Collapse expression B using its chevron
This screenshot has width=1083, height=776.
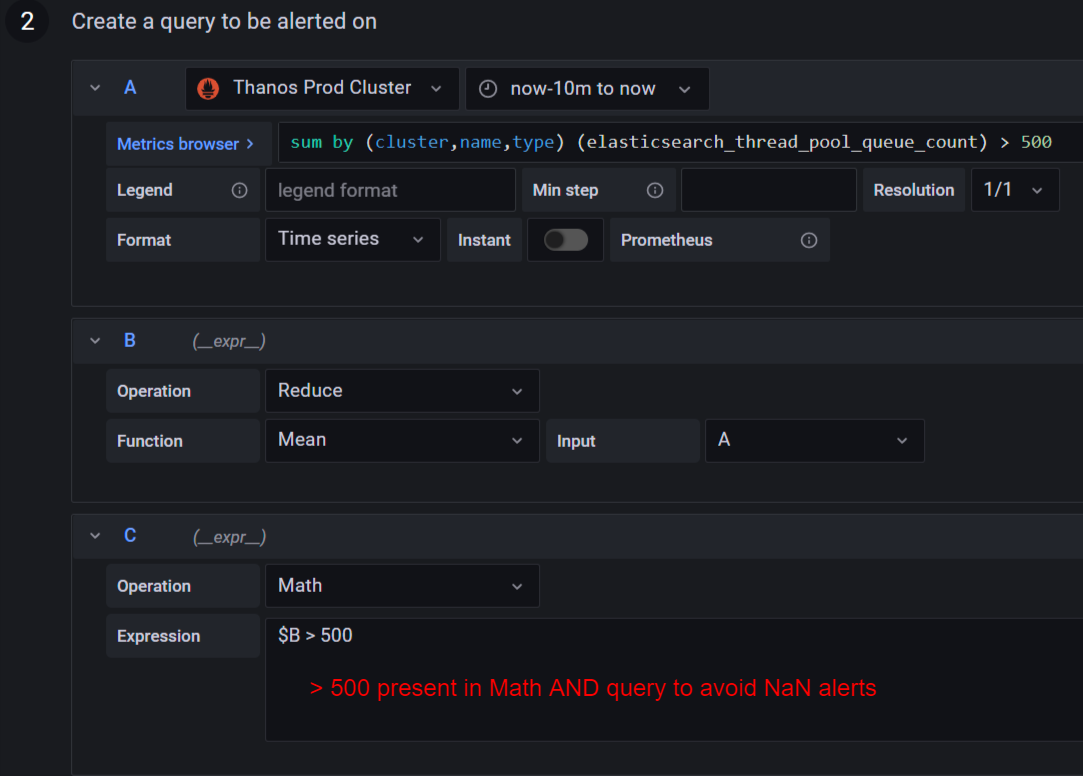(94, 340)
